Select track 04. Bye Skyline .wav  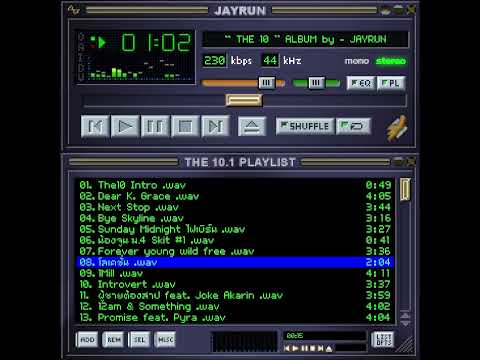point(235,218)
